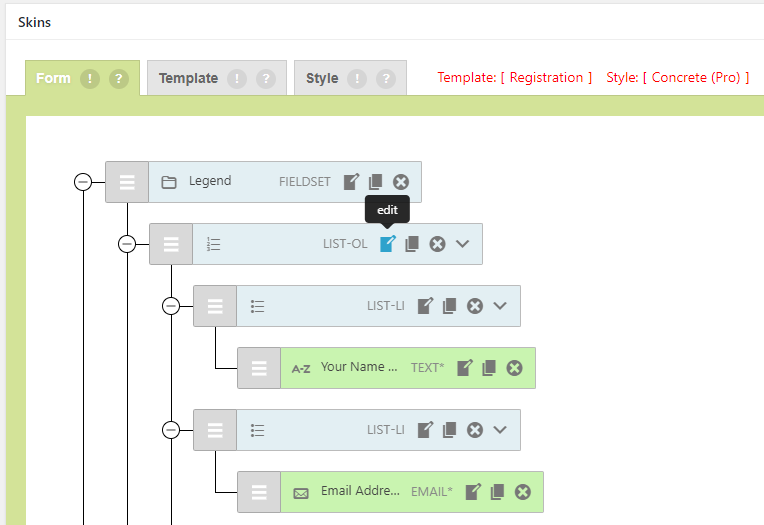Screen dimensions: 764x525
Task: Remove the Your Name text field
Action: [x=514, y=368]
